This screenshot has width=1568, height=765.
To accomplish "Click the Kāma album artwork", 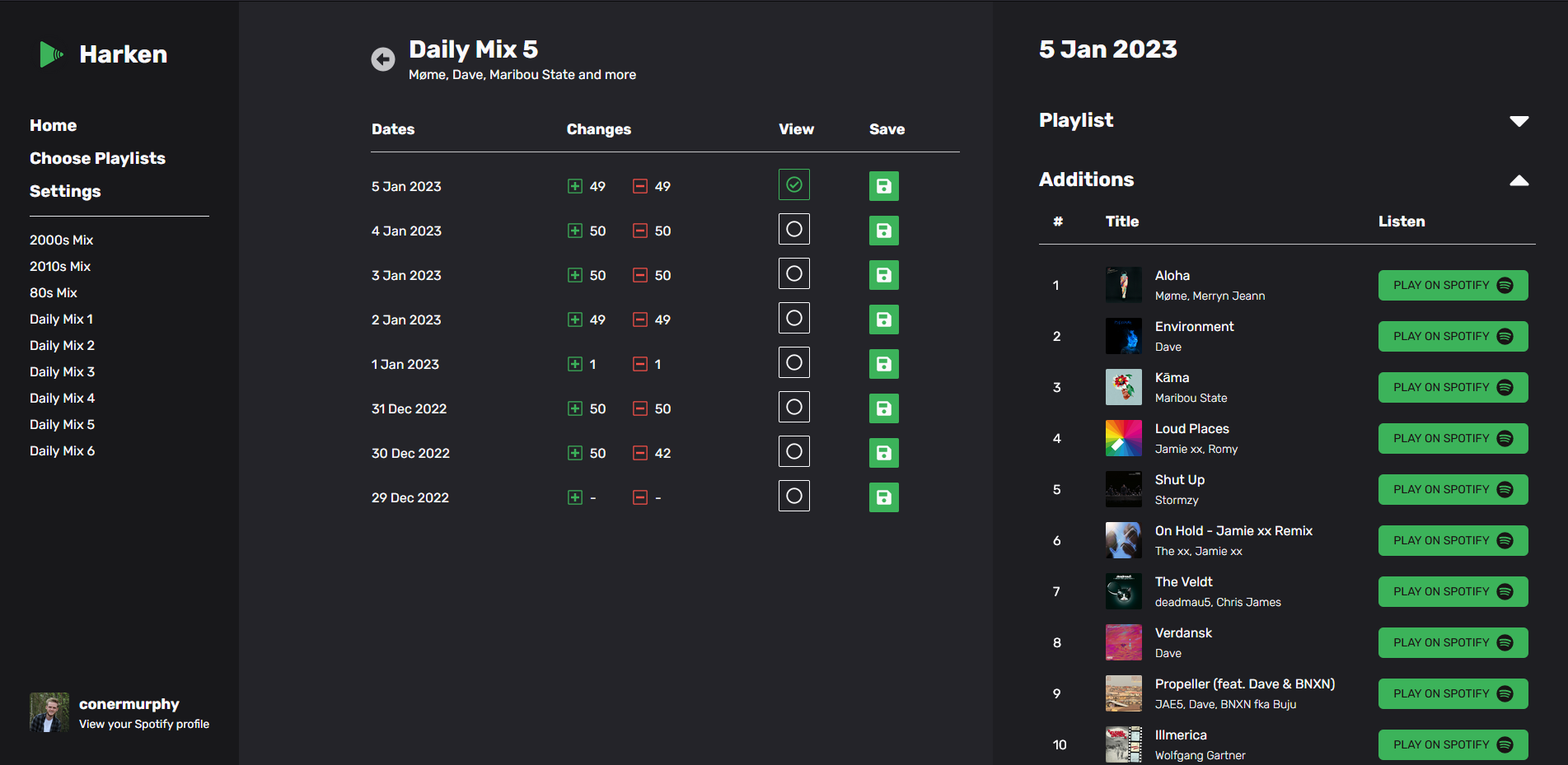I will point(1123,387).
